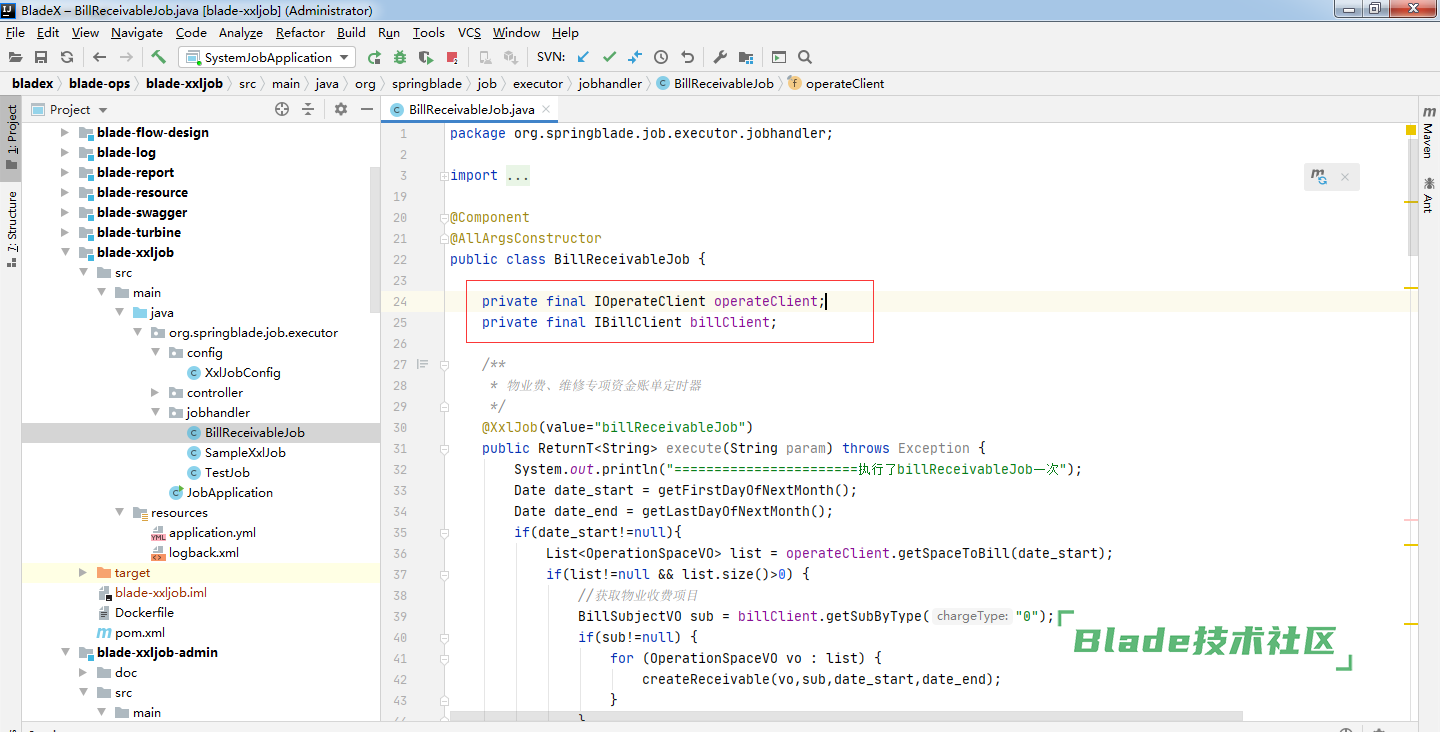This screenshot has height=732, width=1440.
Task: Toggle the Project tool window side tab
Action: pos(12,136)
